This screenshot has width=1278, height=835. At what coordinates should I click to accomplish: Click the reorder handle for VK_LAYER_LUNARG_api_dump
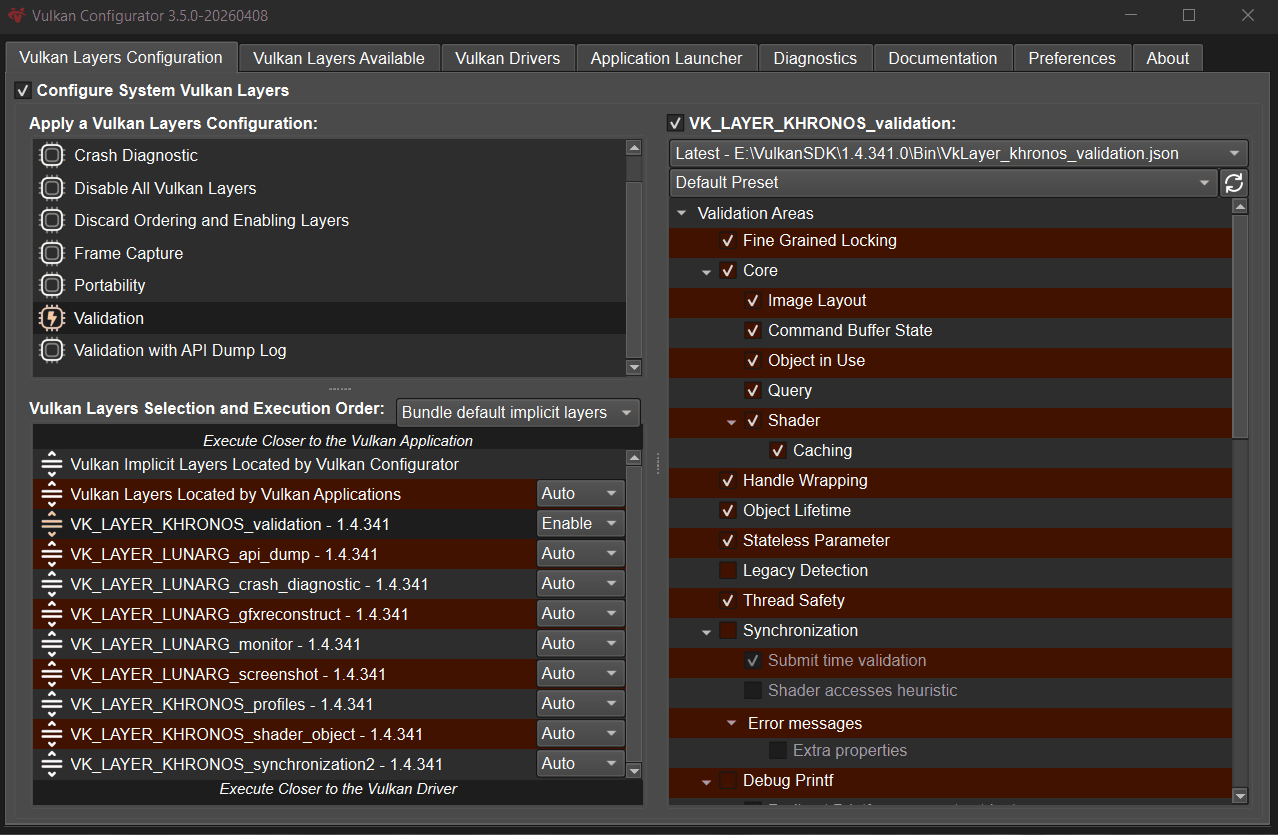click(x=52, y=554)
